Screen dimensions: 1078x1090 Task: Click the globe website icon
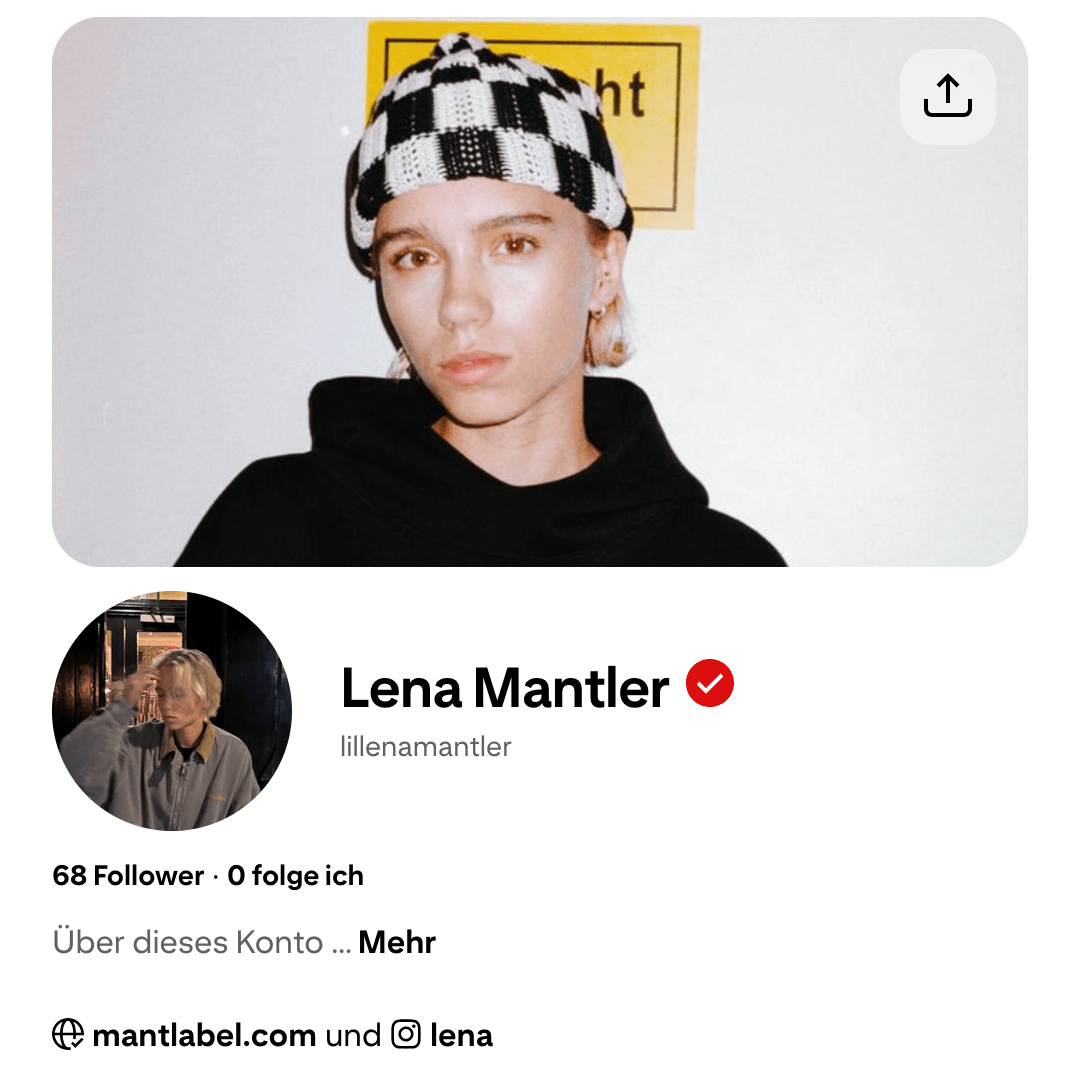68,1034
